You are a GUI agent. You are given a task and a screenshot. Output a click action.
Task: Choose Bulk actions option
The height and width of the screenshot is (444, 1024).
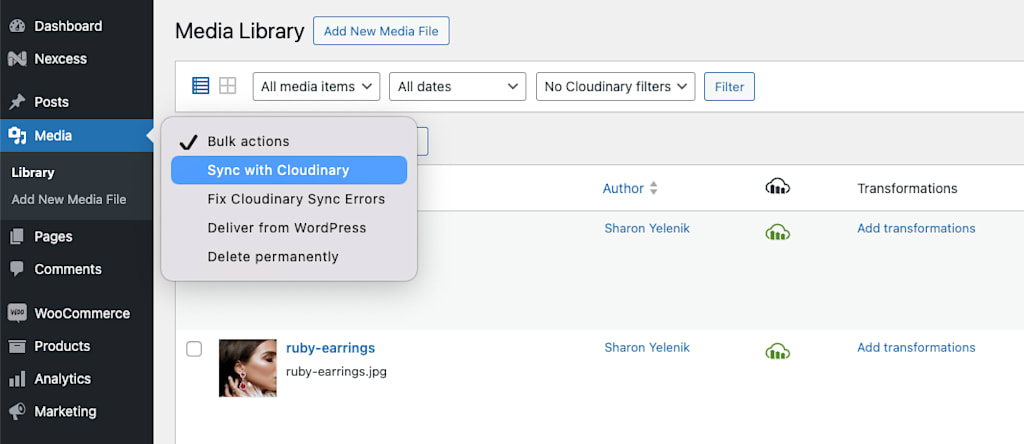tap(289, 142)
